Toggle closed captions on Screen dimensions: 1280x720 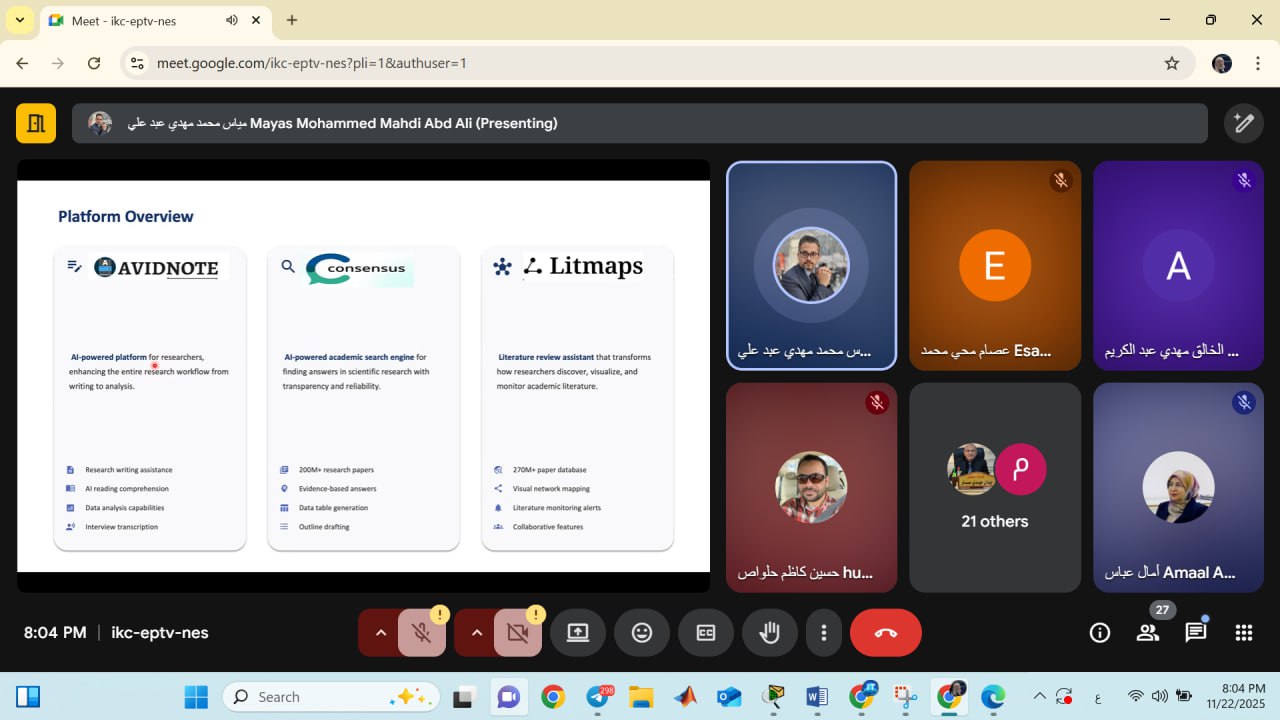[706, 632]
